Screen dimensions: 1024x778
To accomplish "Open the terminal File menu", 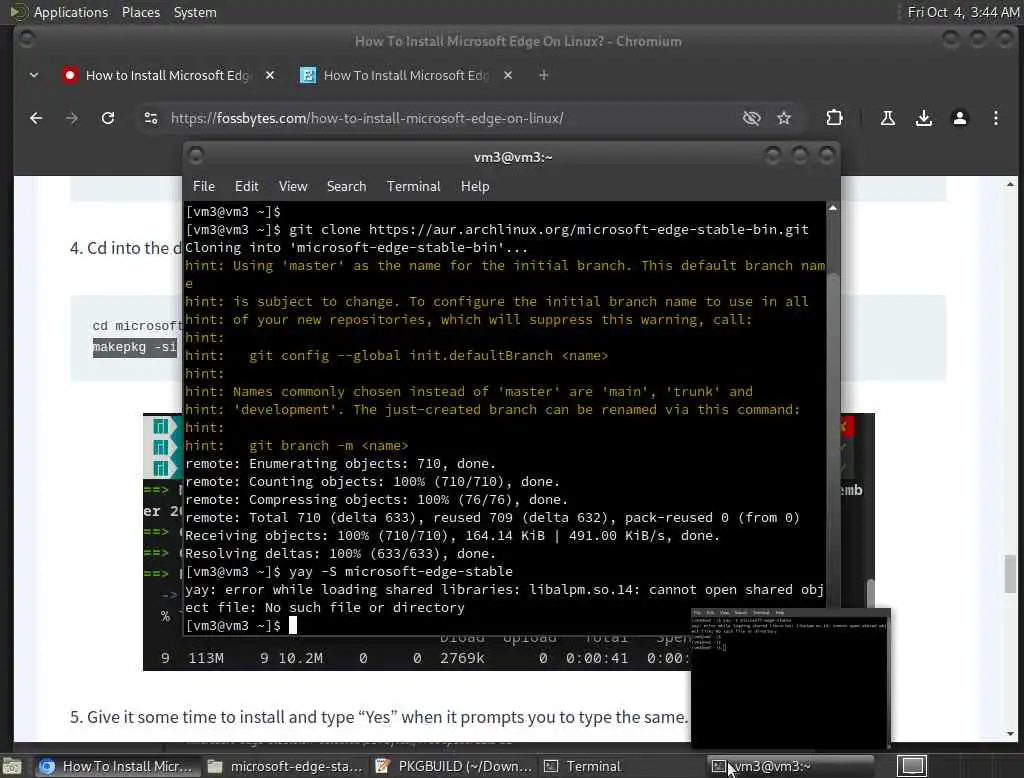I will tap(204, 187).
